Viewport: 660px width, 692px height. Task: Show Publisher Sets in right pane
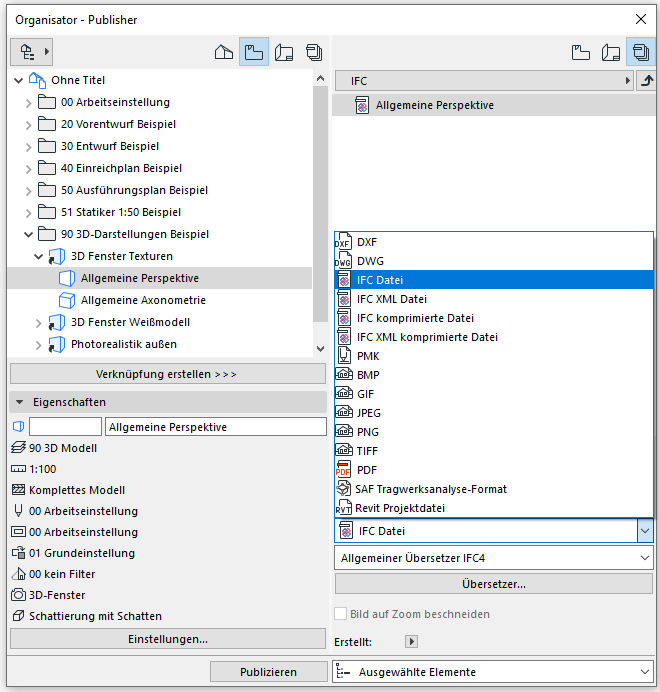click(x=641, y=52)
